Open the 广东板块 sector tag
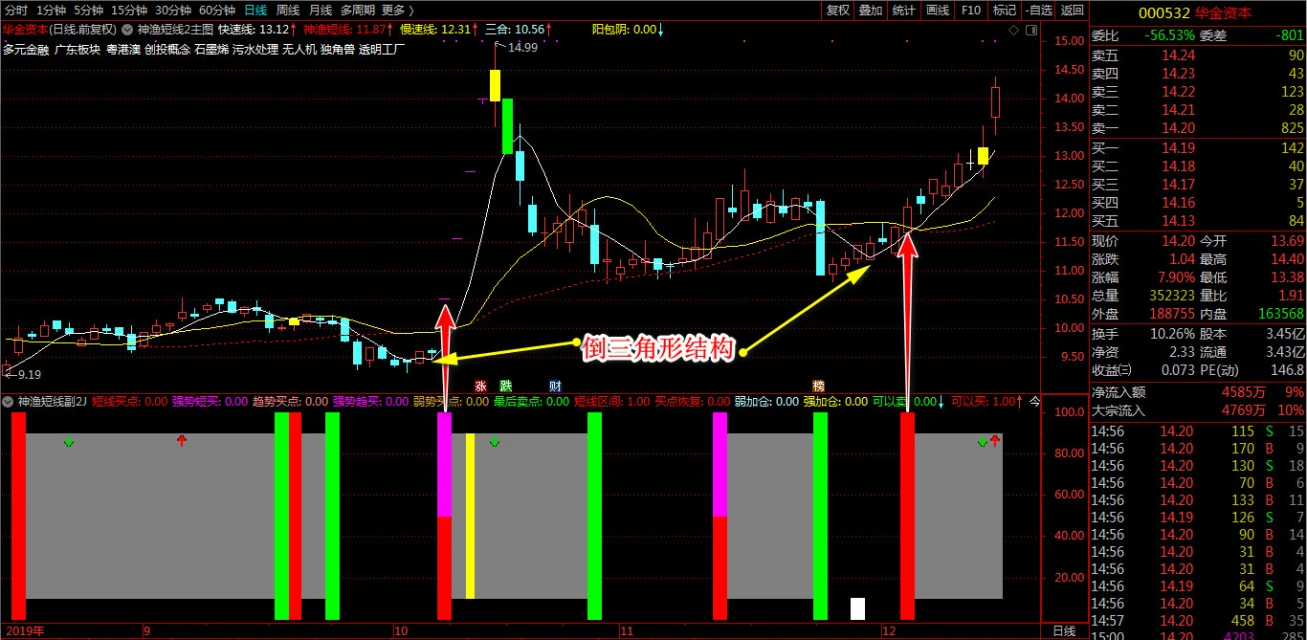Screen dimensions: 1307x640 click(x=77, y=48)
